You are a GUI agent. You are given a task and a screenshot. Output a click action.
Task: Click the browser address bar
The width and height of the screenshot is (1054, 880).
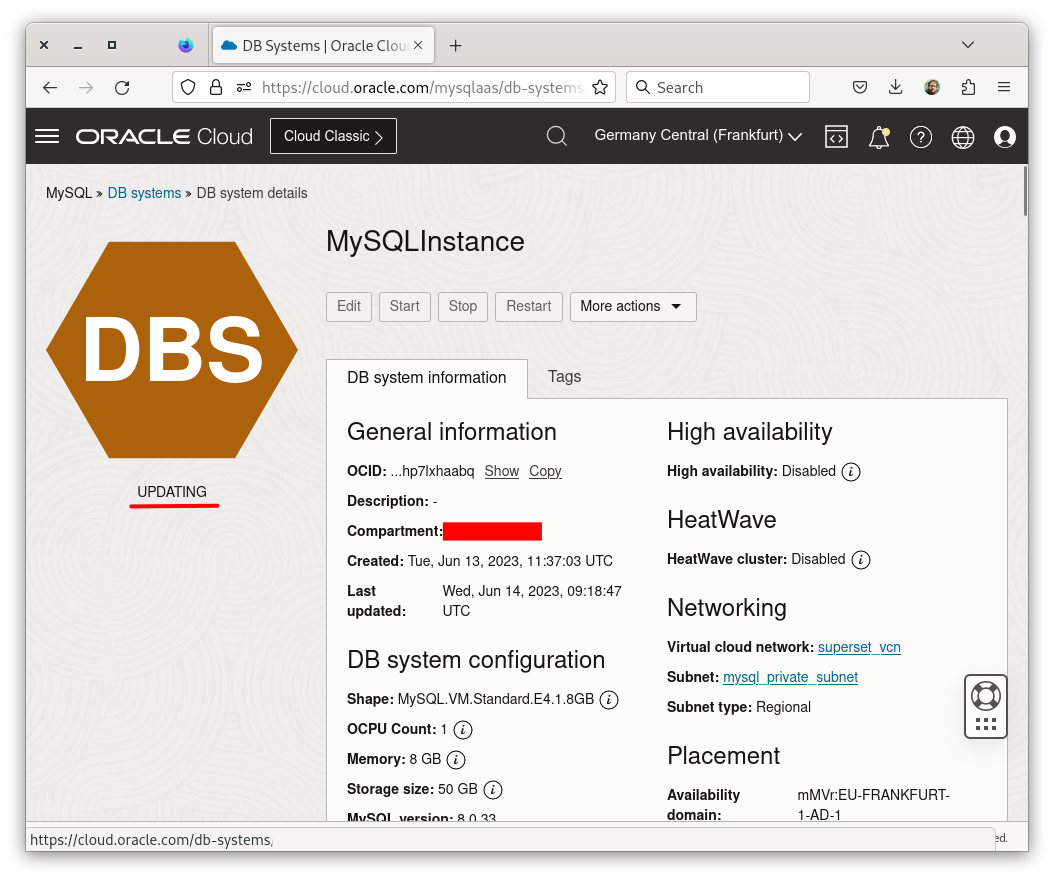coord(420,87)
